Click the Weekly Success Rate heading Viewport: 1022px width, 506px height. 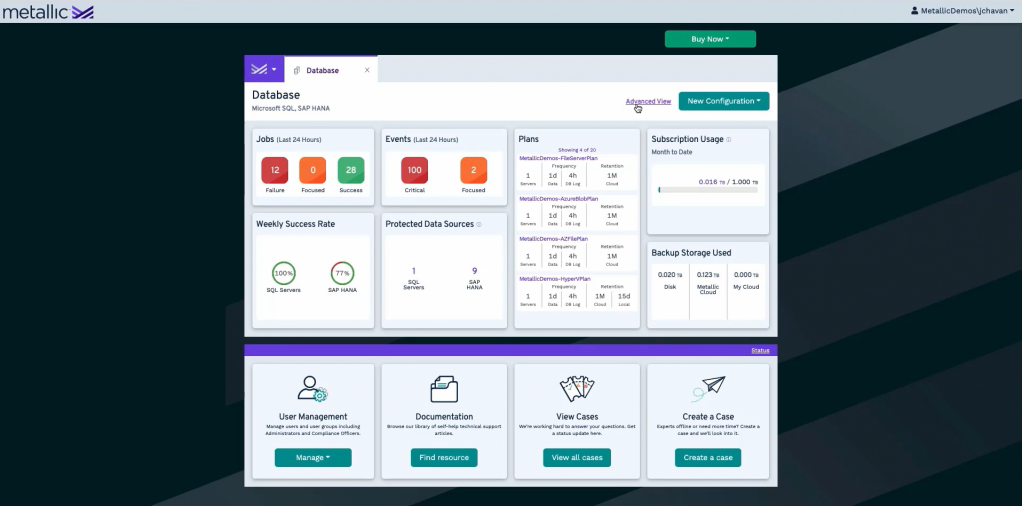pyautogui.click(x=295, y=224)
